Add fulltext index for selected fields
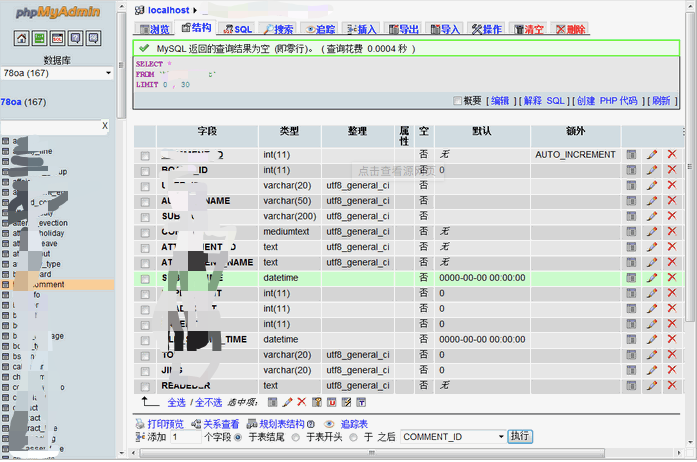 (x=361, y=402)
